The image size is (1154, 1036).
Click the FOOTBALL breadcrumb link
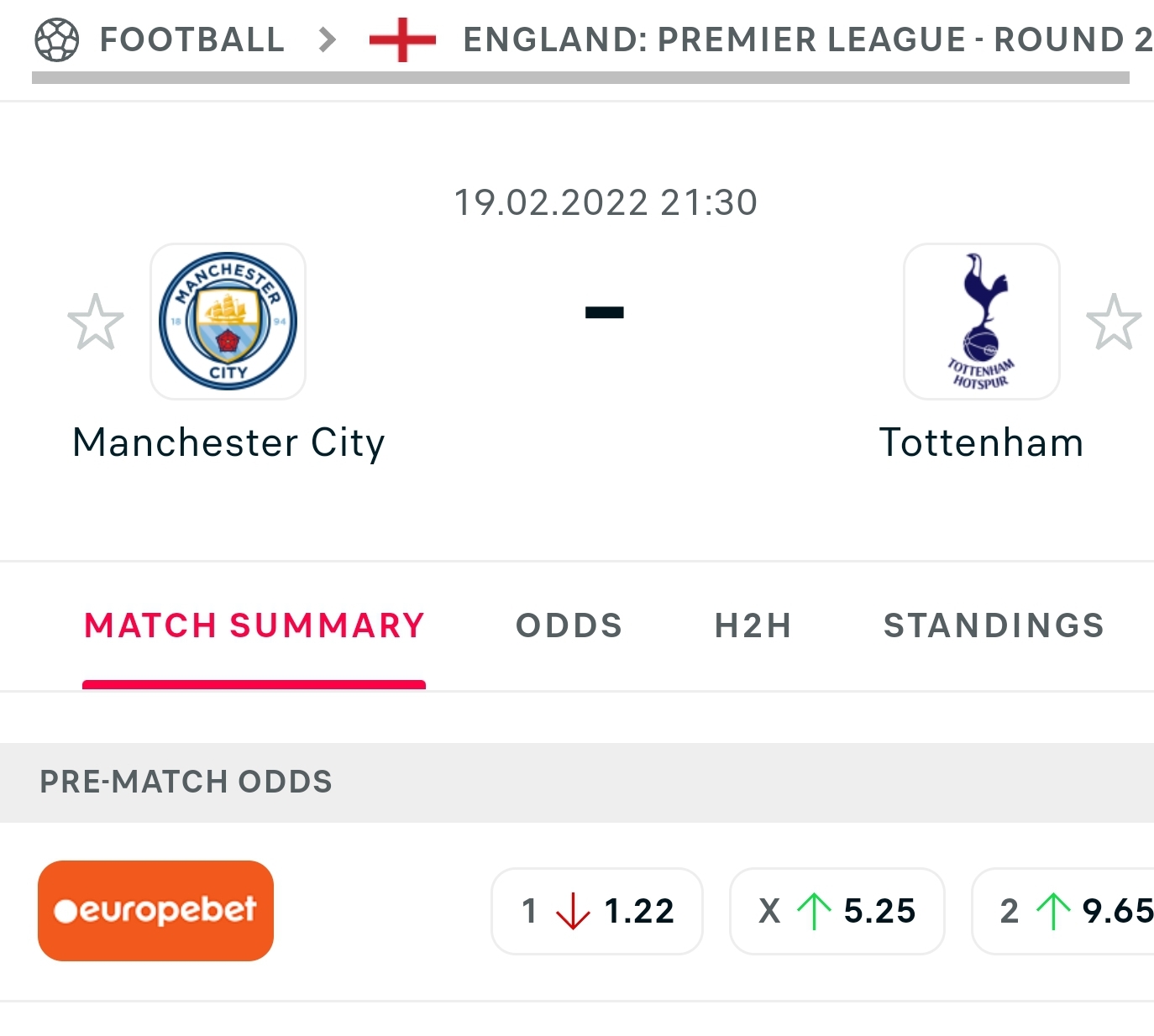tap(192, 39)
